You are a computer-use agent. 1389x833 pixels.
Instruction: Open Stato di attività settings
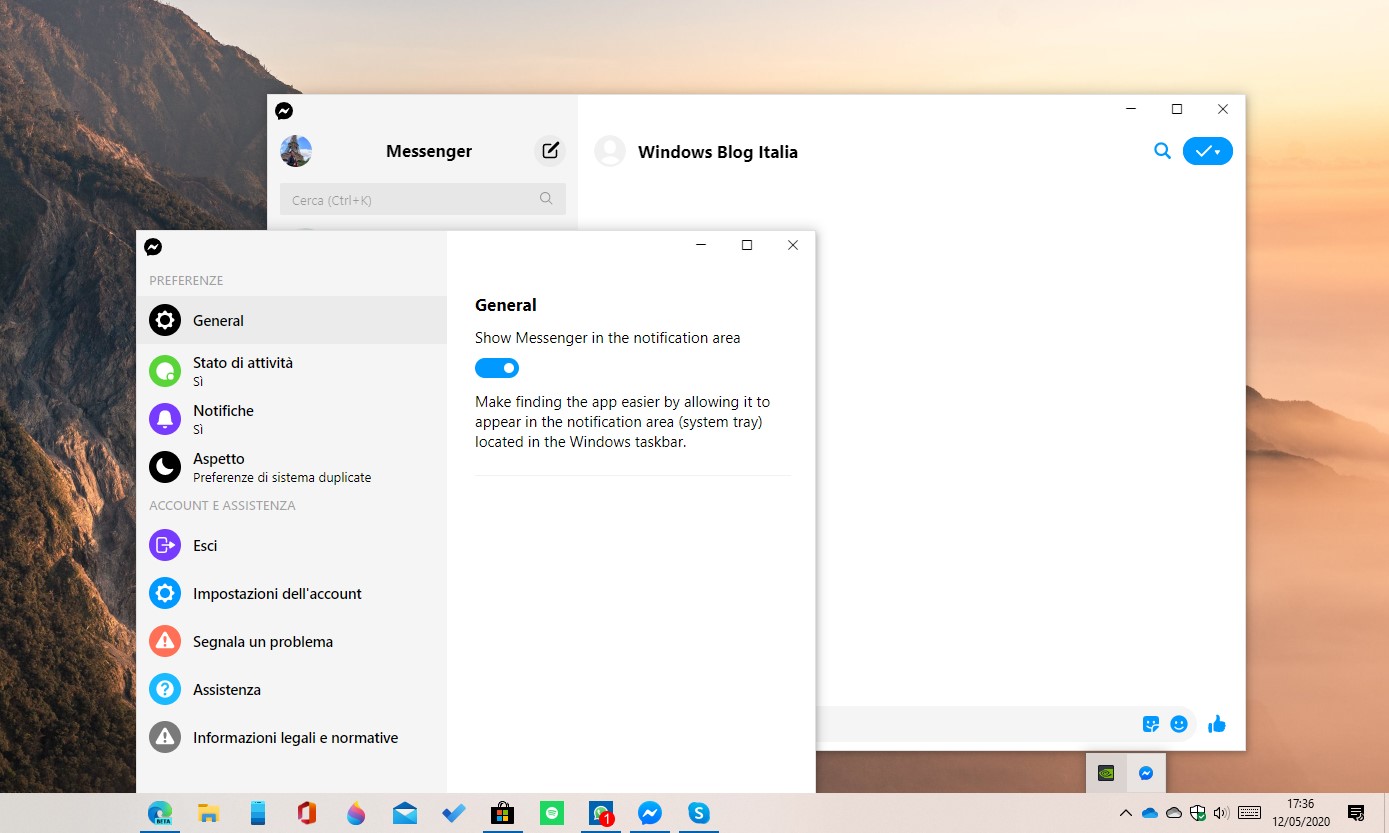click(291, 371)
